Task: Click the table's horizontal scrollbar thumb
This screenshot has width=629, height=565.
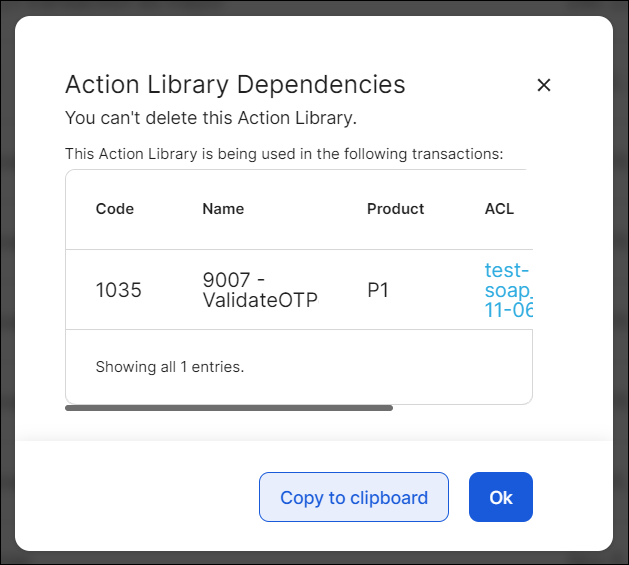Action: pos(229,408)
